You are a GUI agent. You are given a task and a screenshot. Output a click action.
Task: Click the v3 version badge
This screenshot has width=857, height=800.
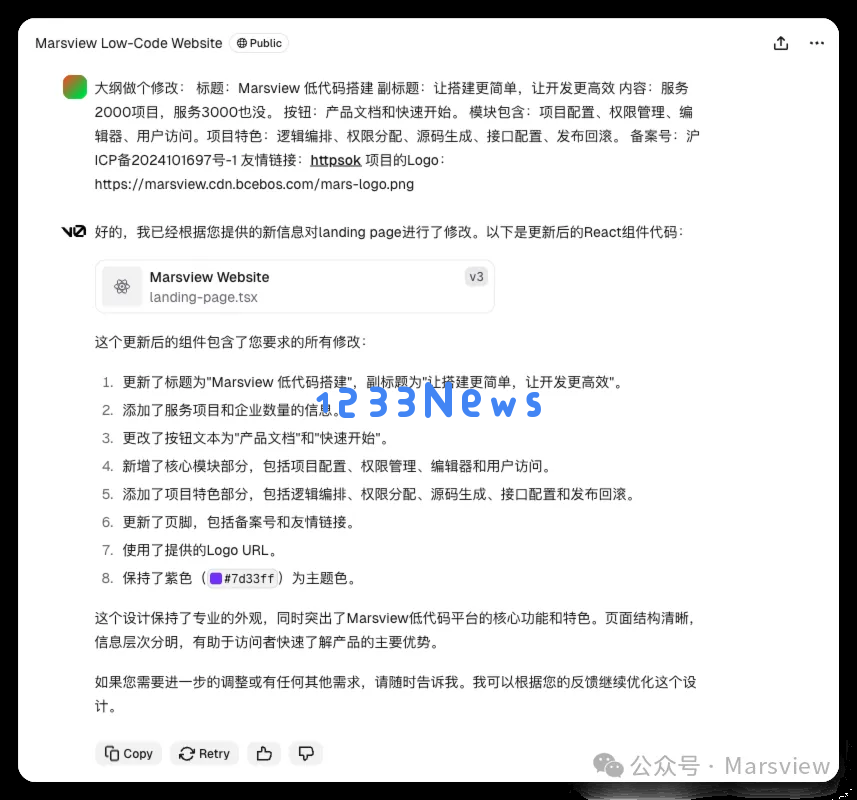coord(476,277)
